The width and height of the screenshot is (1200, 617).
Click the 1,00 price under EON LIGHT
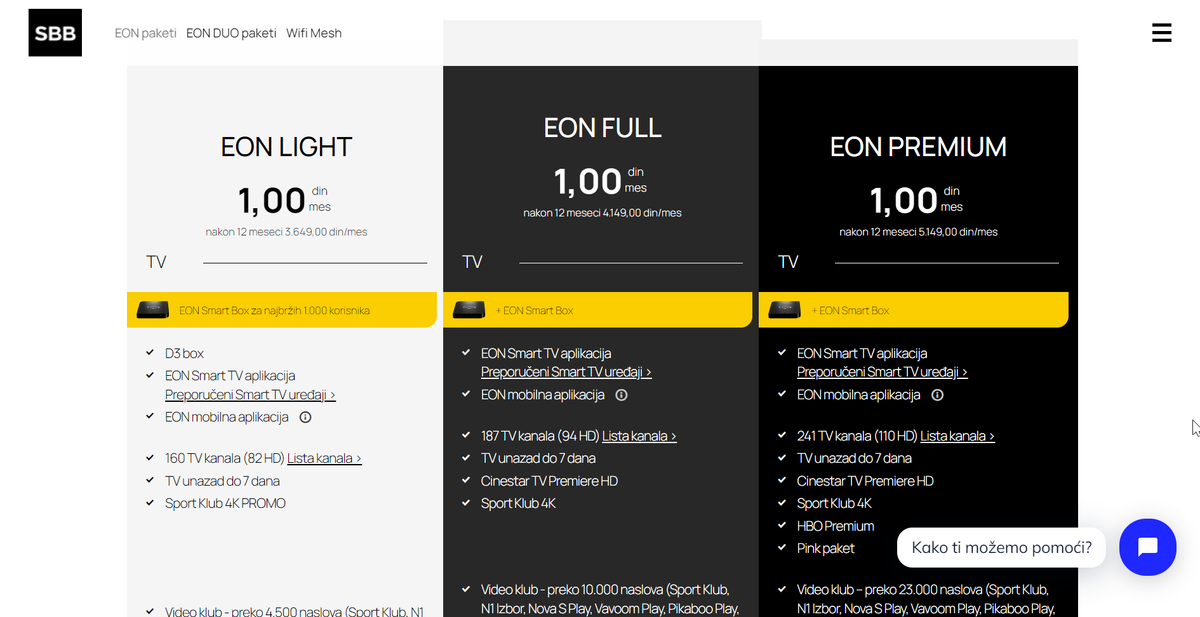tap(272, 200)
